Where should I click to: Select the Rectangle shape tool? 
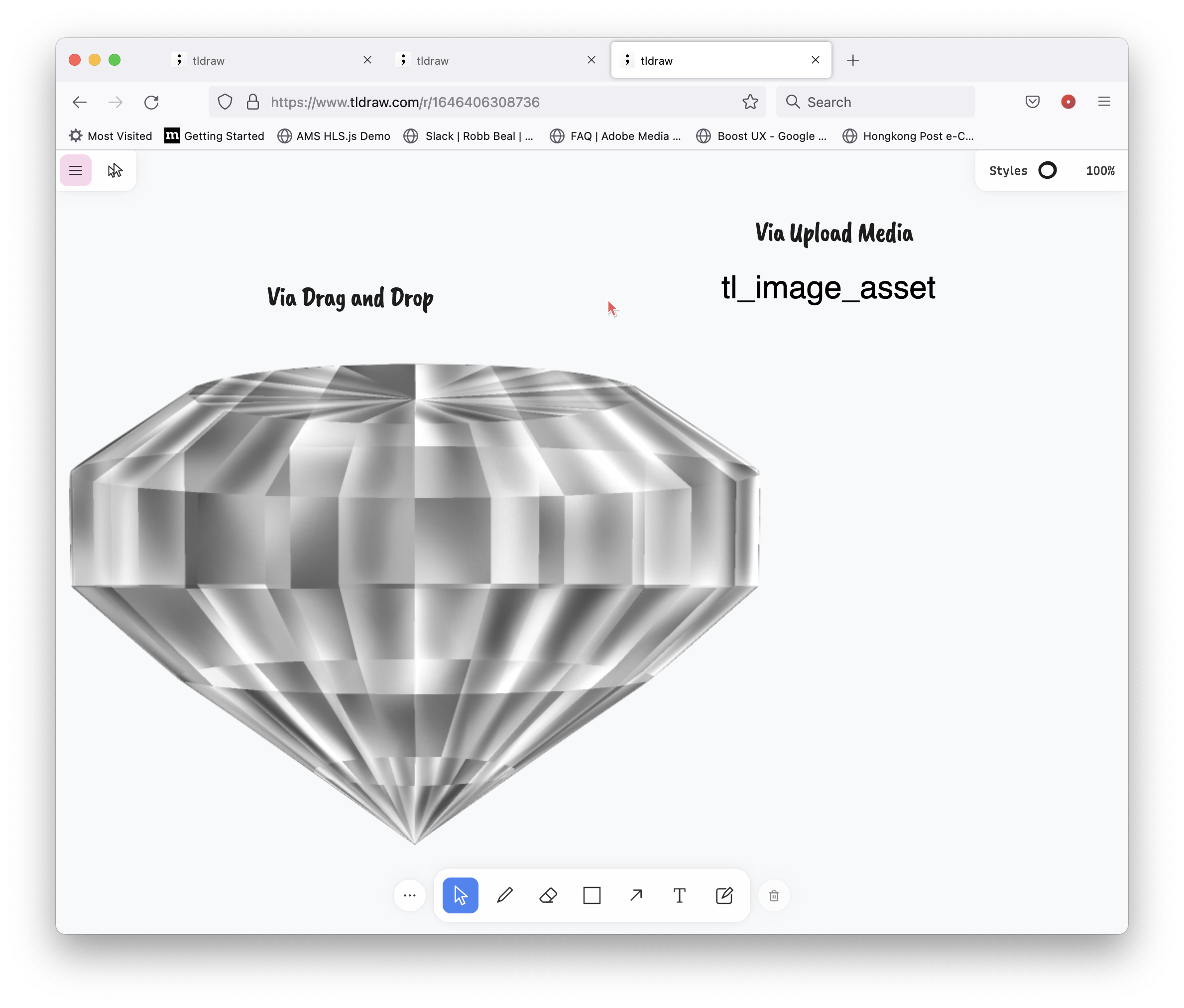click(x=592, y=895)
